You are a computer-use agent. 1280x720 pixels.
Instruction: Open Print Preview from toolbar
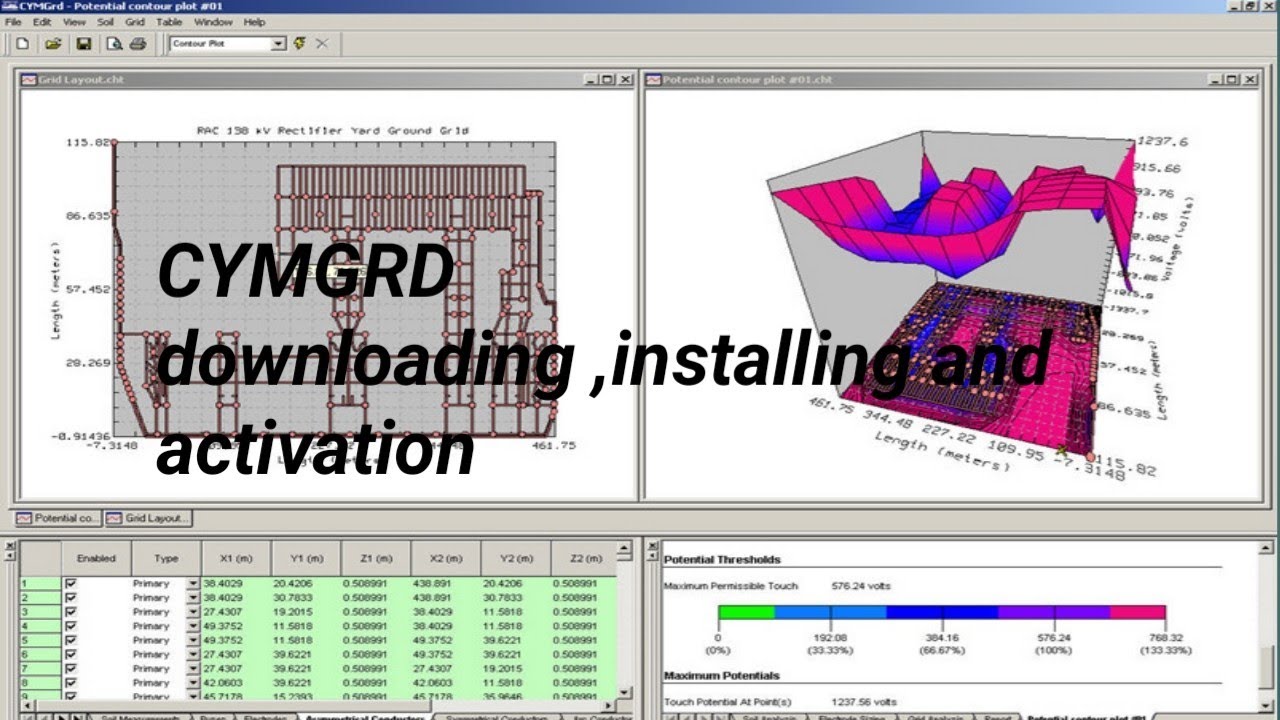114,44
